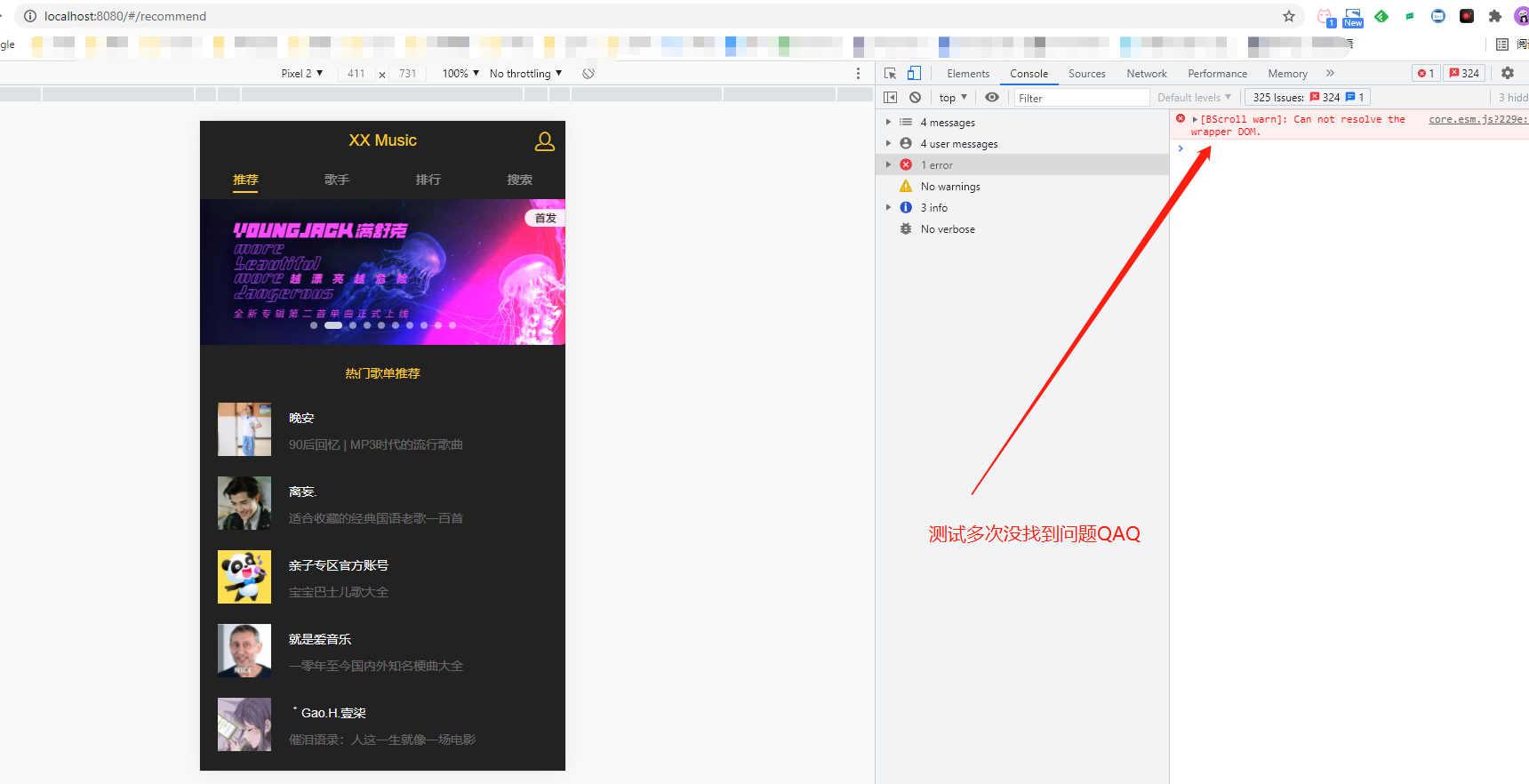Screen dimensions: 1529x784
Task: Switch to the Network tab
Action: click(x=1147, y=74)
